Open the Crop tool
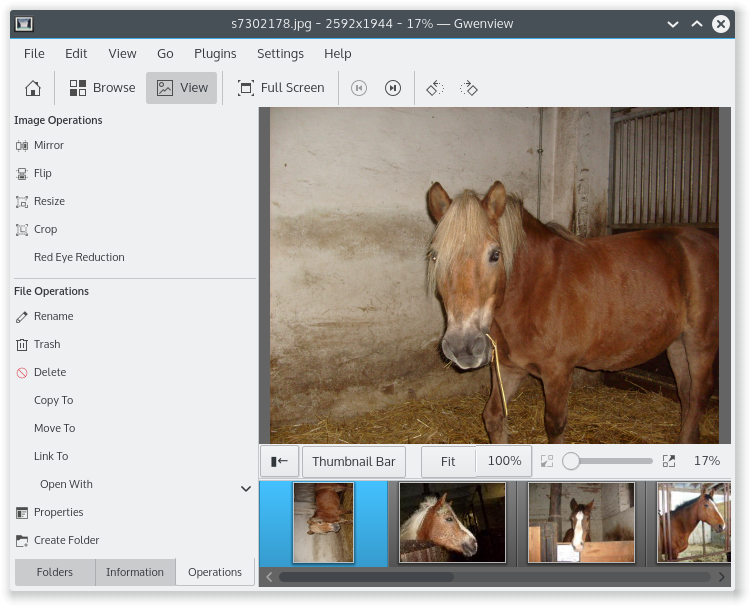Screen dimensions: 751x607 [x=45, y=229]
